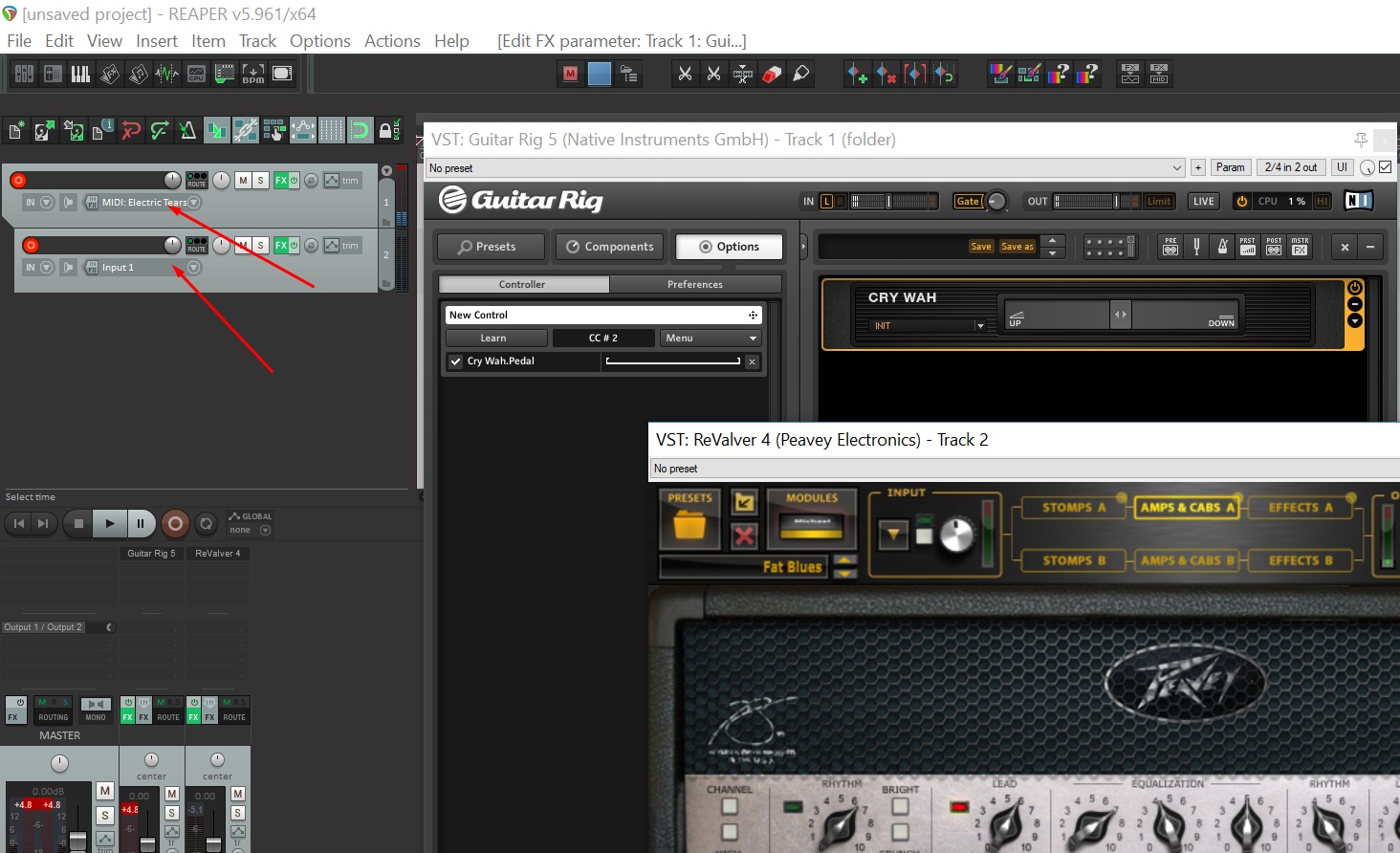The width and height of the screenshot is (1400, 853).
Task: Click the Guitar Rig LIVE button
Action: [1204, 201]
